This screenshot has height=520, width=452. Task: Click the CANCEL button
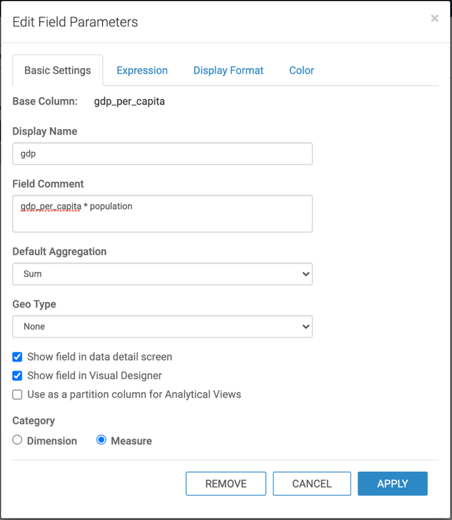click(312, 484)
